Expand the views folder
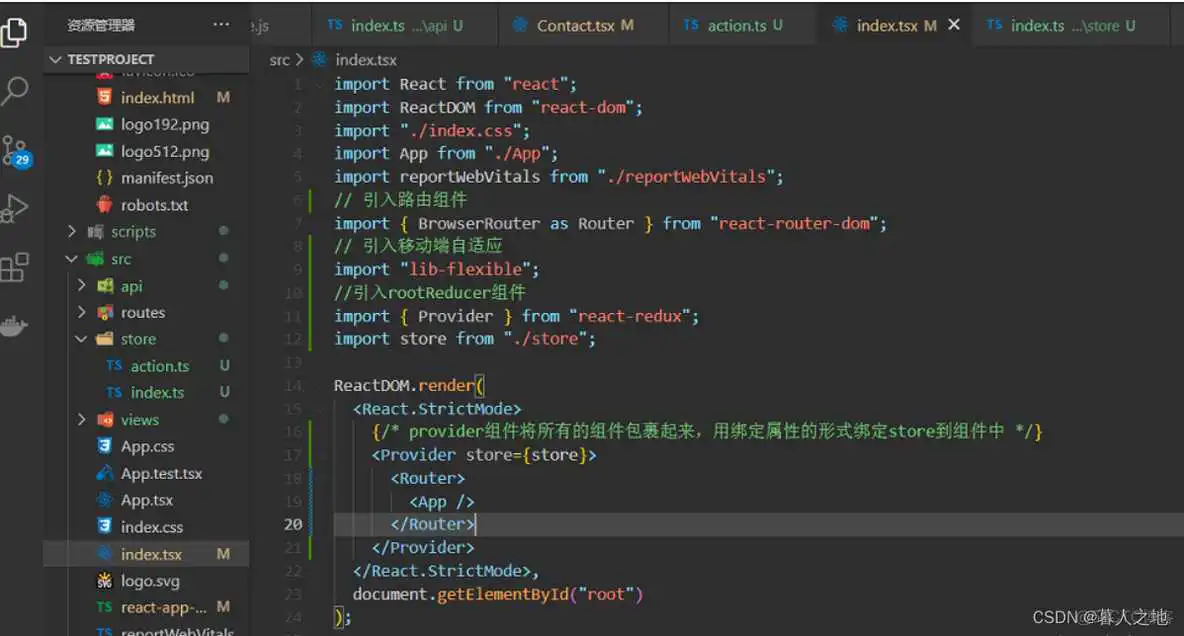The width and height of the screenshot is (1184, 636). (82, 419)
